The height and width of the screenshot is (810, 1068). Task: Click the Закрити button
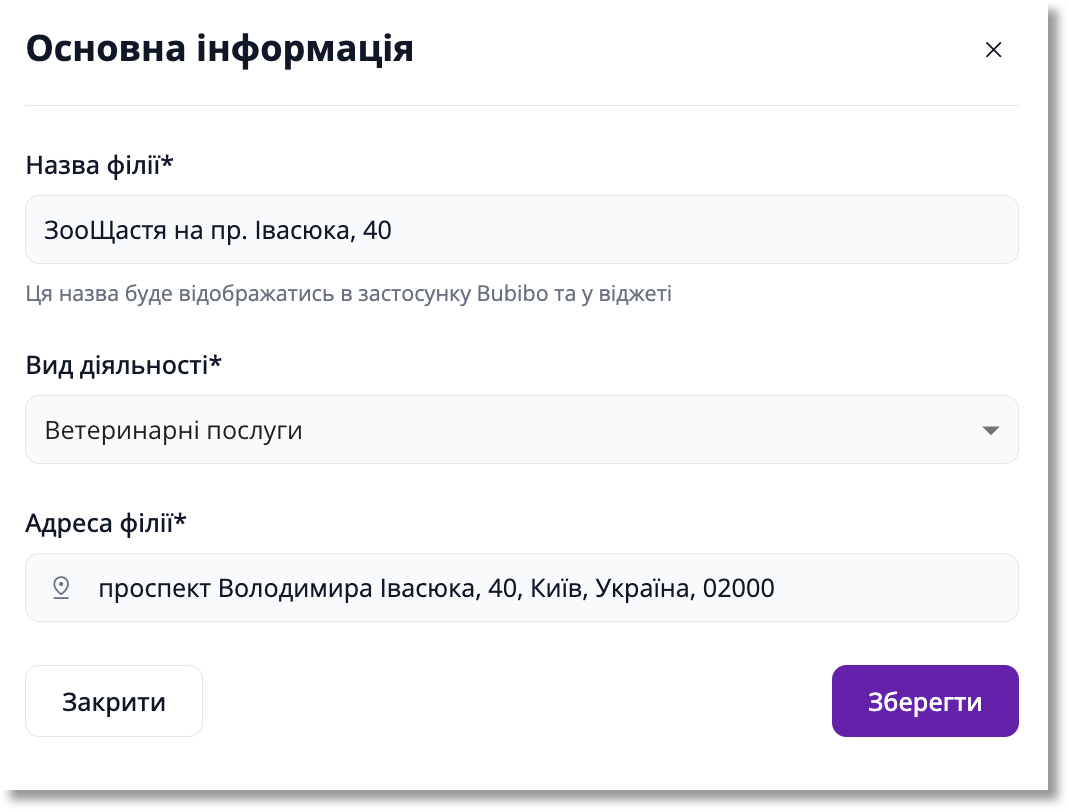click(114, 701)
